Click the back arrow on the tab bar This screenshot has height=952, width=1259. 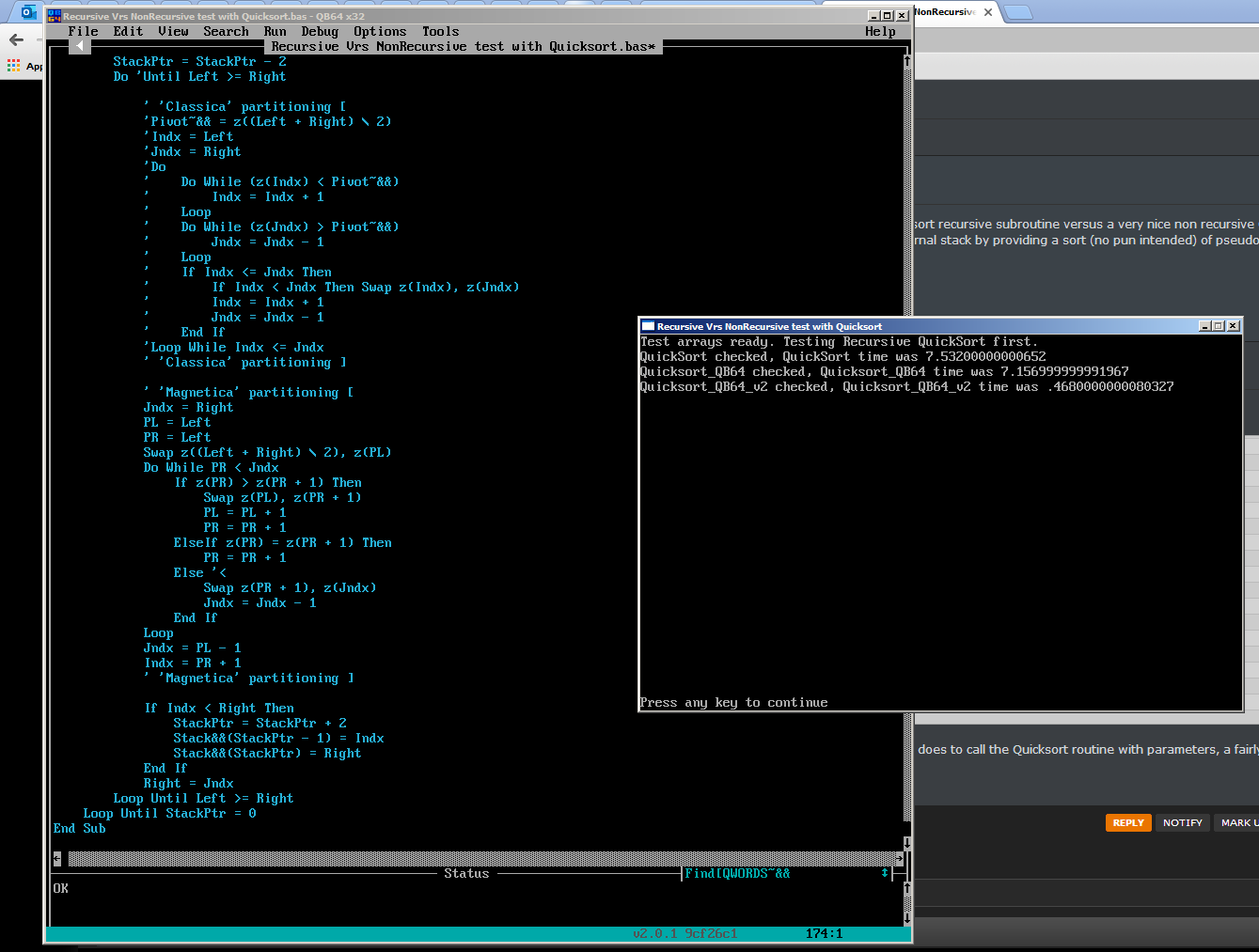80,46
